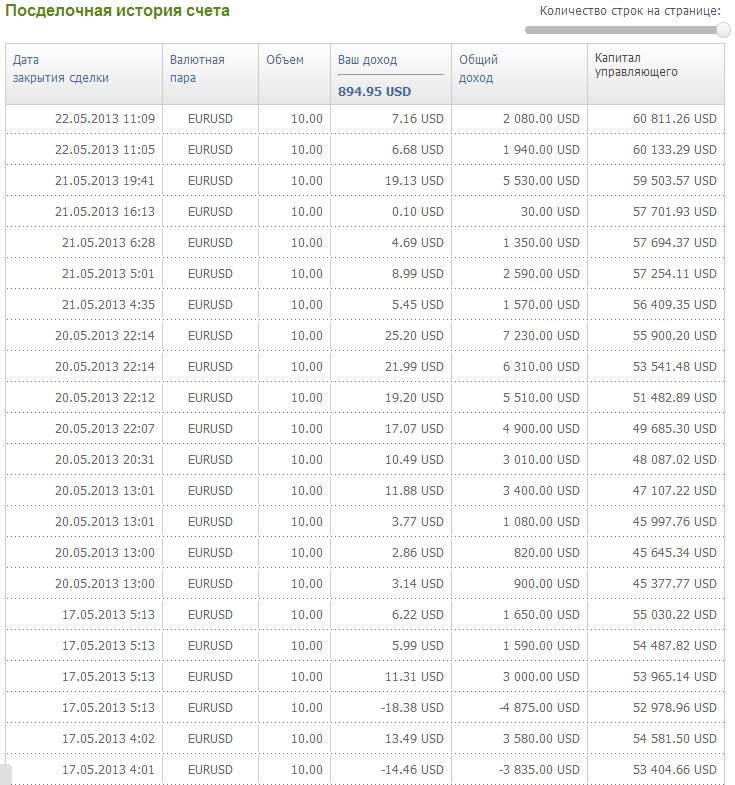Click the 60 811.26 USD manager capital cell
The width and height of the screenshot is (735, 785).
(674, 119)
